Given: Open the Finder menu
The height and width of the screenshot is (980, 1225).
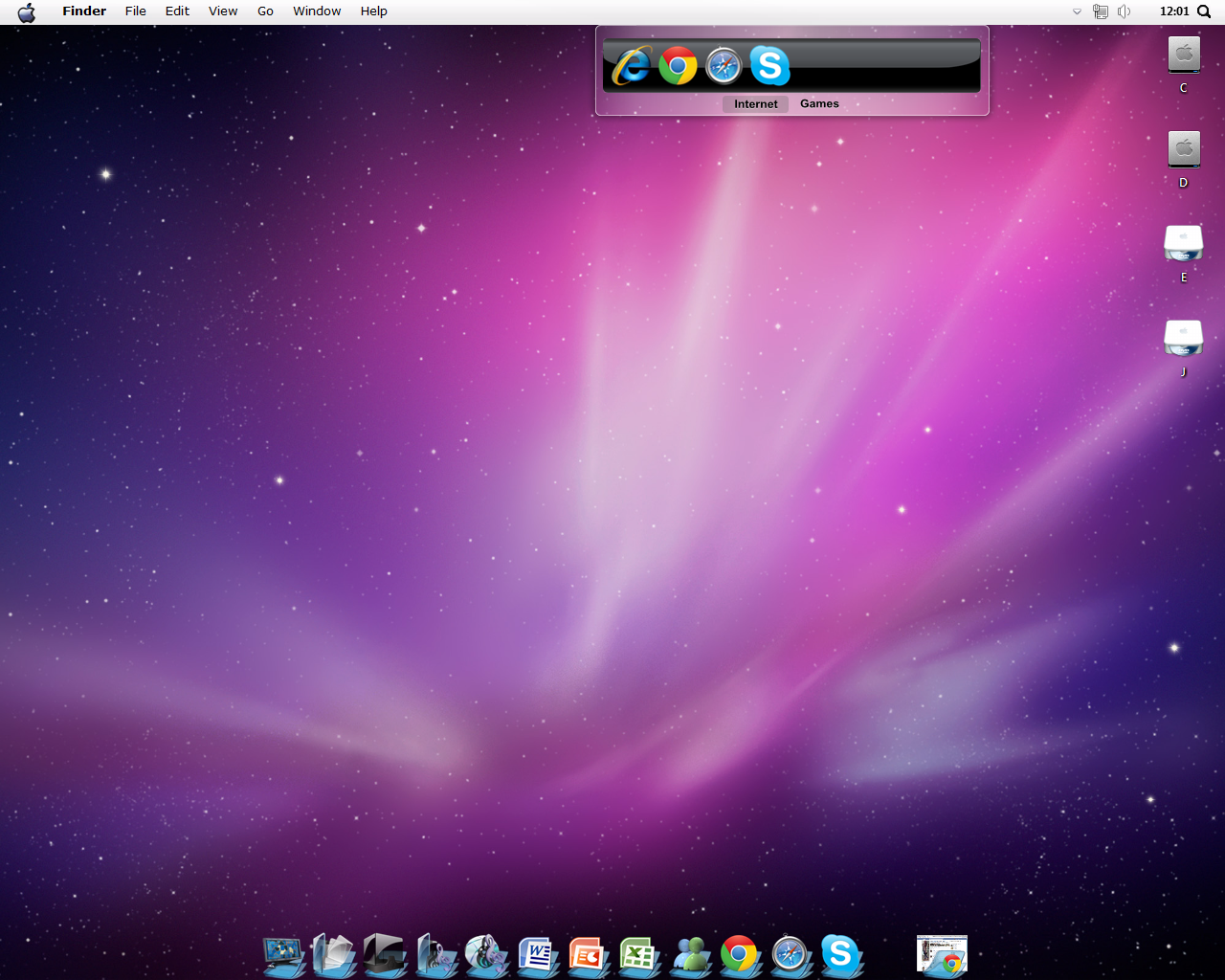Looking at the screenshot, I should 84,11.
